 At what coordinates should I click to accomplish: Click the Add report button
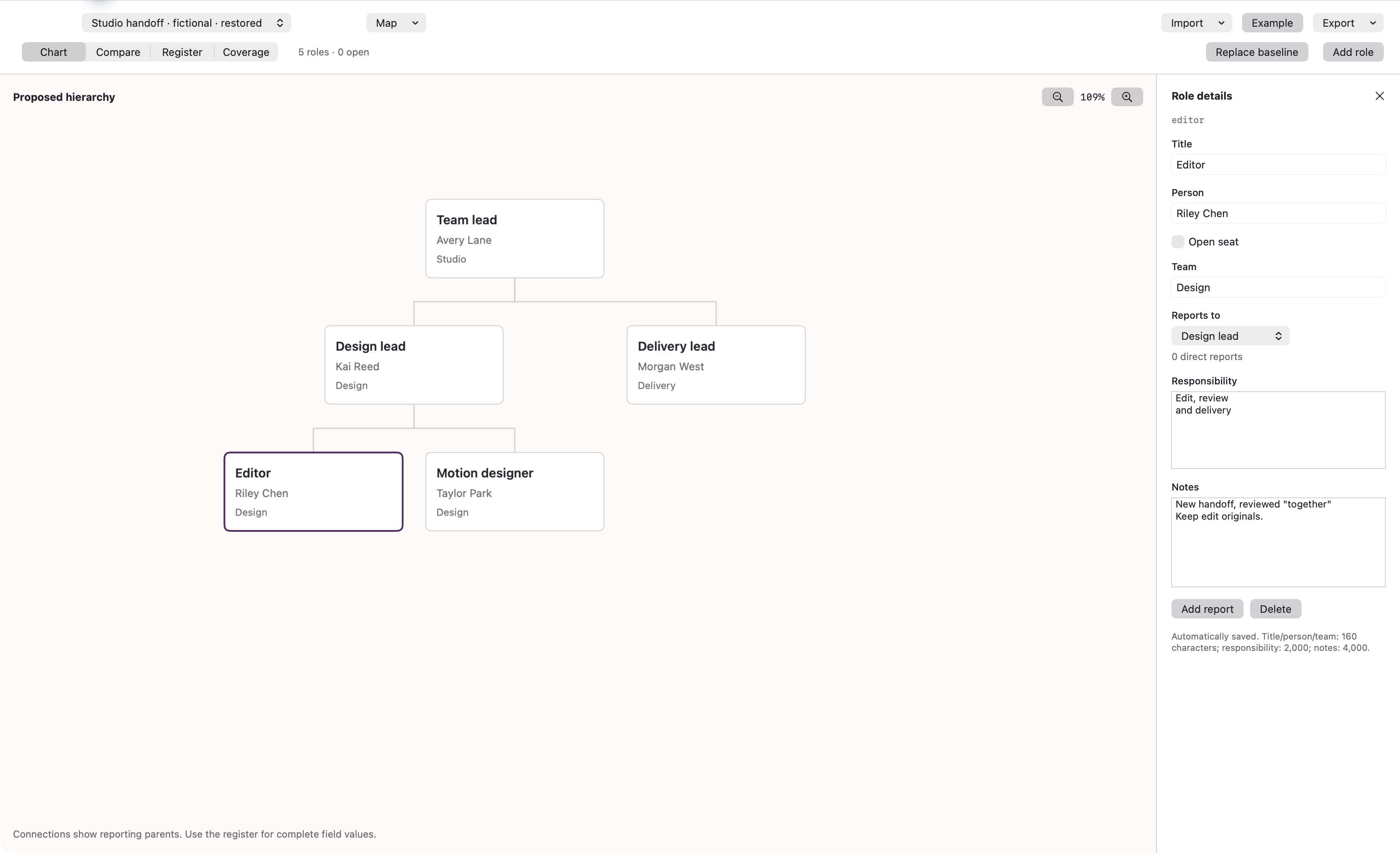pyautogui.click(x=1207, y=609)
